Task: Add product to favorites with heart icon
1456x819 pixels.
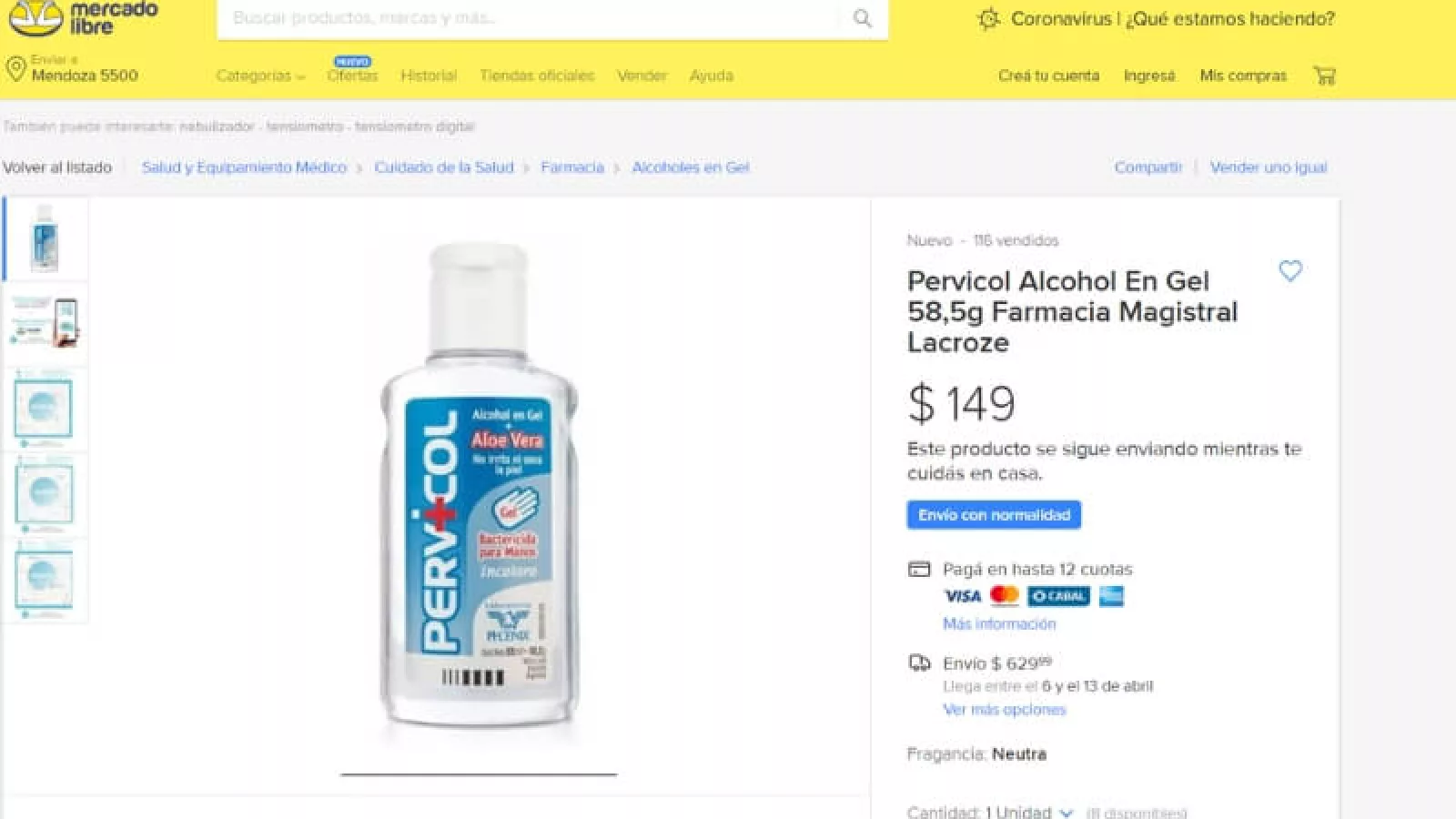Action: coord(1290,270)
